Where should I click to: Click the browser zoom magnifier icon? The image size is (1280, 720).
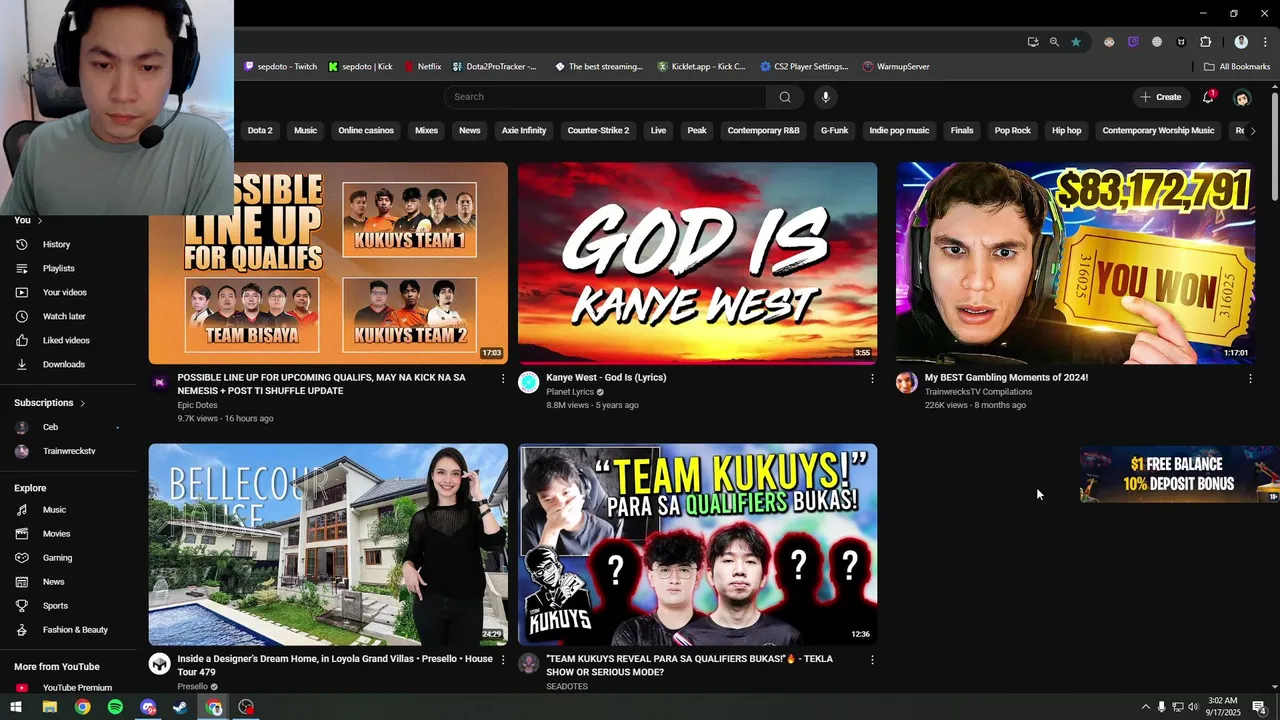point(1054,42)
